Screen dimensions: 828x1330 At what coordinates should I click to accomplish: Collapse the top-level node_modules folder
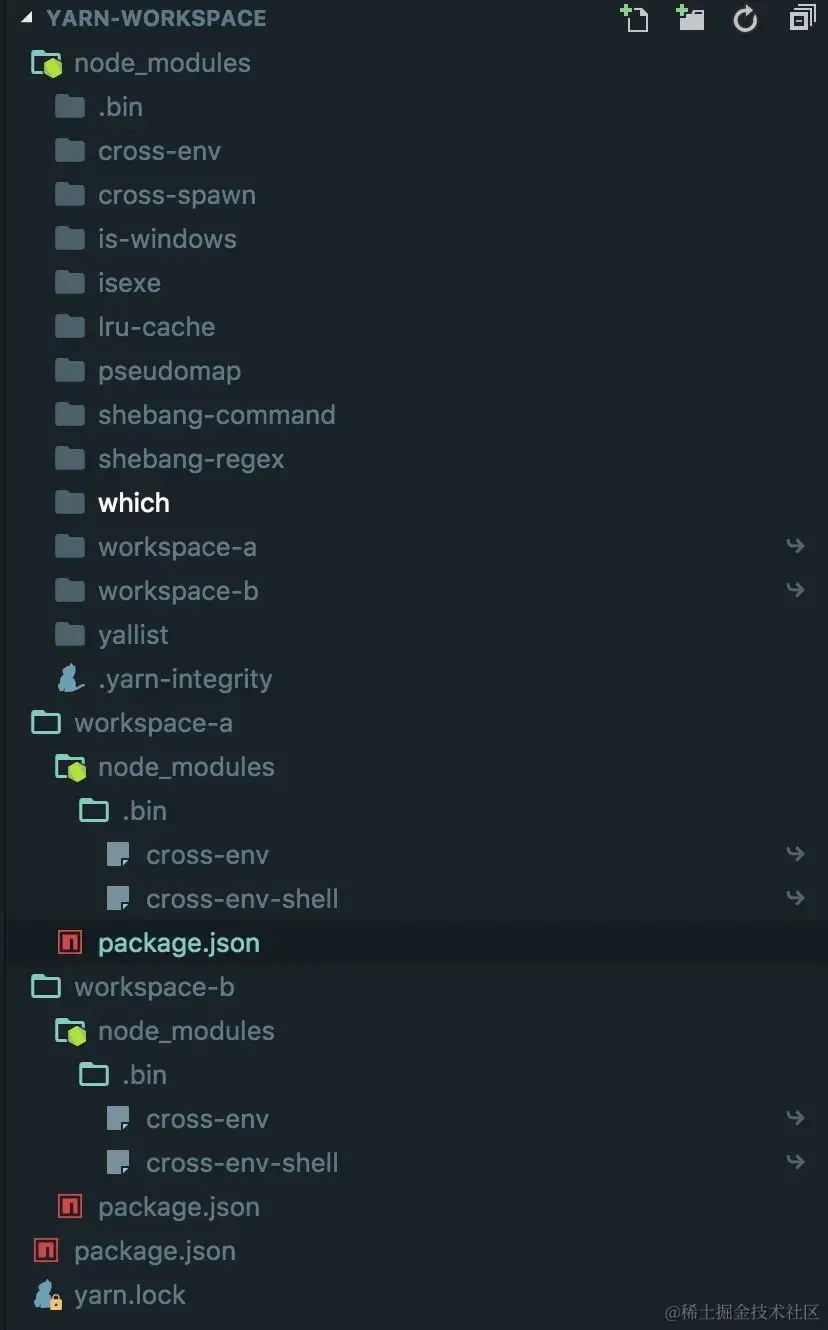pos(161,63)
